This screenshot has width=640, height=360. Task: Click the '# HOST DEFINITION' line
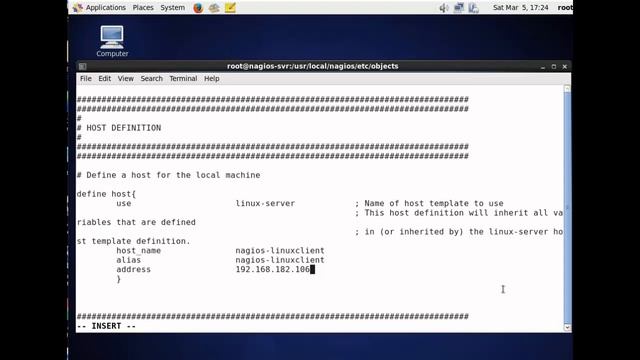[119, 128]
